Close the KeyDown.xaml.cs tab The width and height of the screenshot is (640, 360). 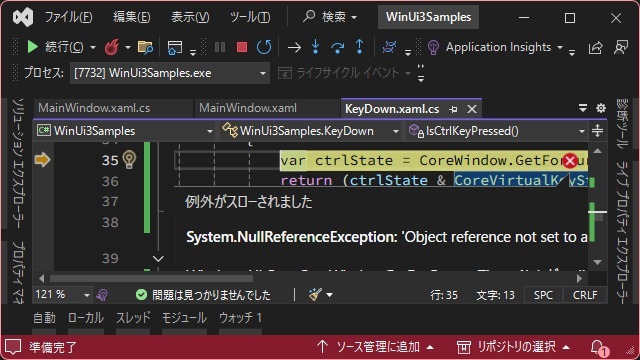click(472, 109)
